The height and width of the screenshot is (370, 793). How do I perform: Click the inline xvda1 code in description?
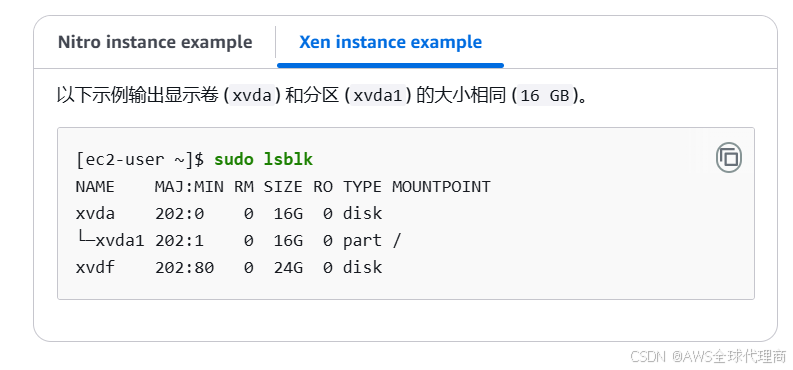click(378, 96)
